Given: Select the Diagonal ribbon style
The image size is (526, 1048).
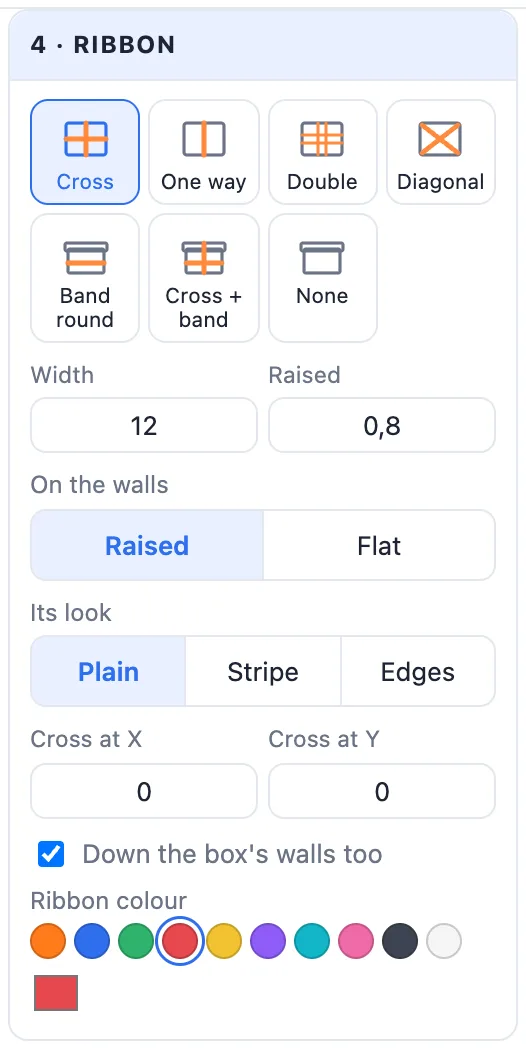Looking at the screenshot, I should pyautogui.click(x=441, y=152).
